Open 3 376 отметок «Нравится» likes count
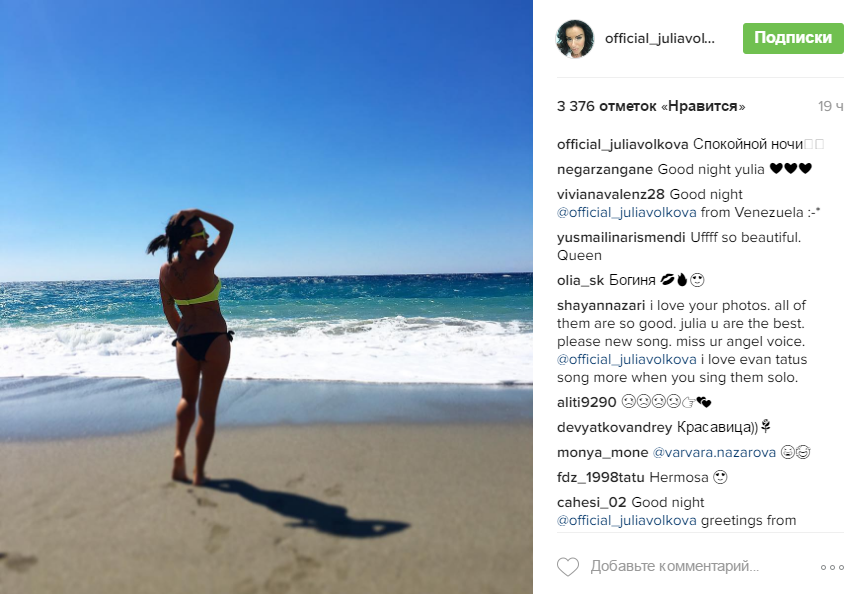The width and height of the screenshot is (846, 594). click(x=651, y=106)
